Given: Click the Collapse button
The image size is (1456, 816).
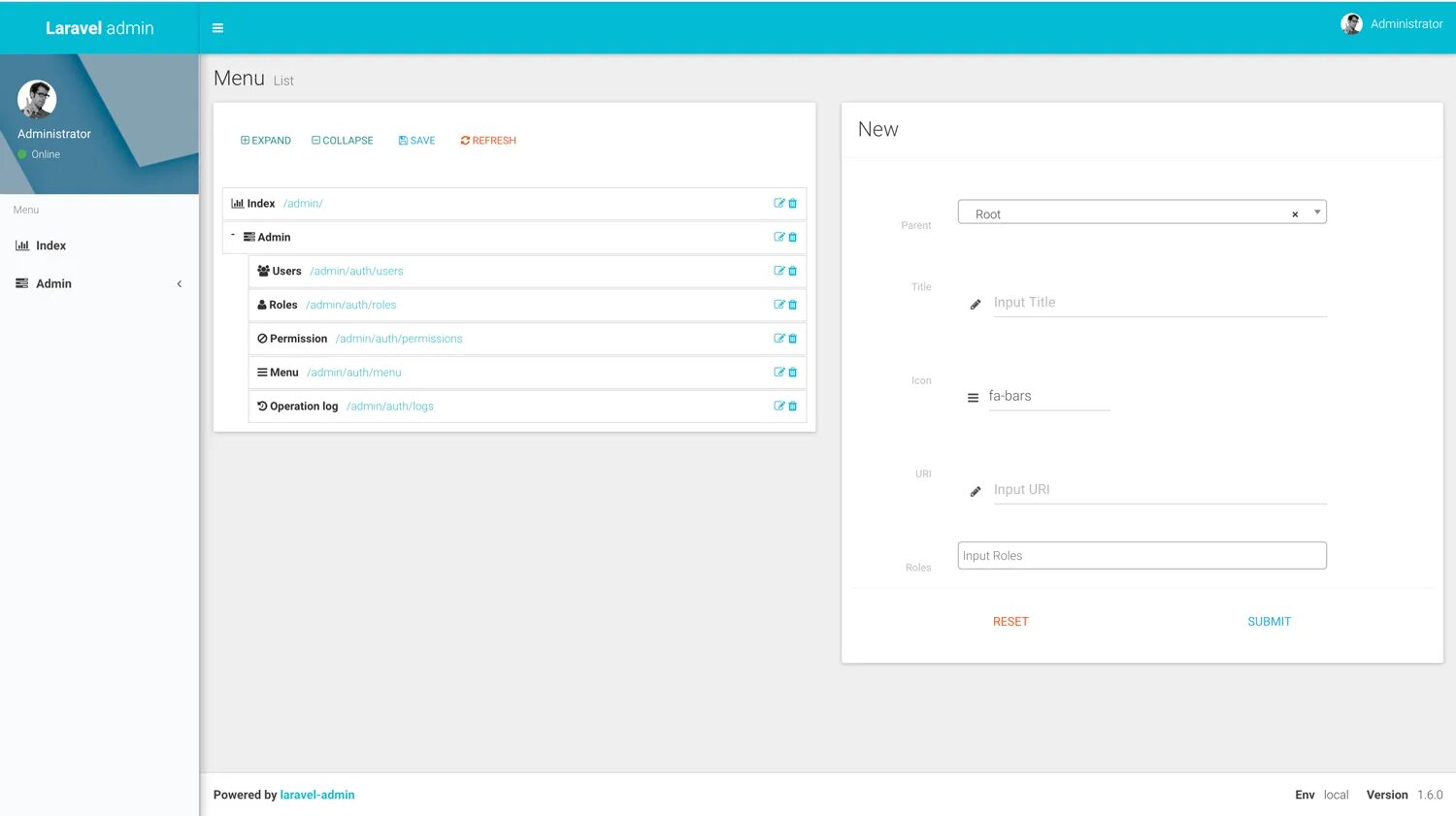Looking at the screenshot, I should pyautogui.click(x=343, y=141).
